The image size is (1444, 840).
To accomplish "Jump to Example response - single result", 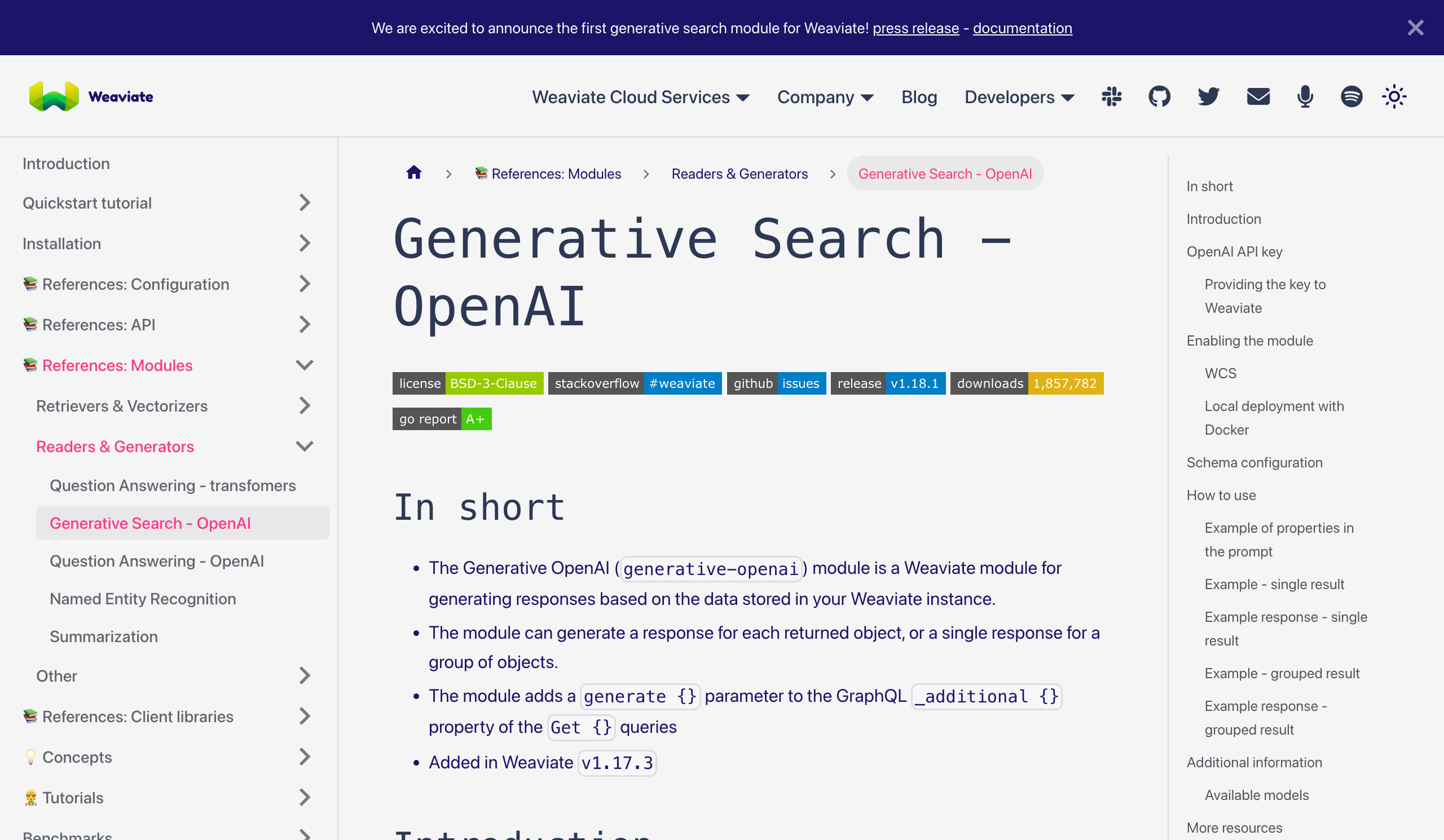I will (1286, 629).
